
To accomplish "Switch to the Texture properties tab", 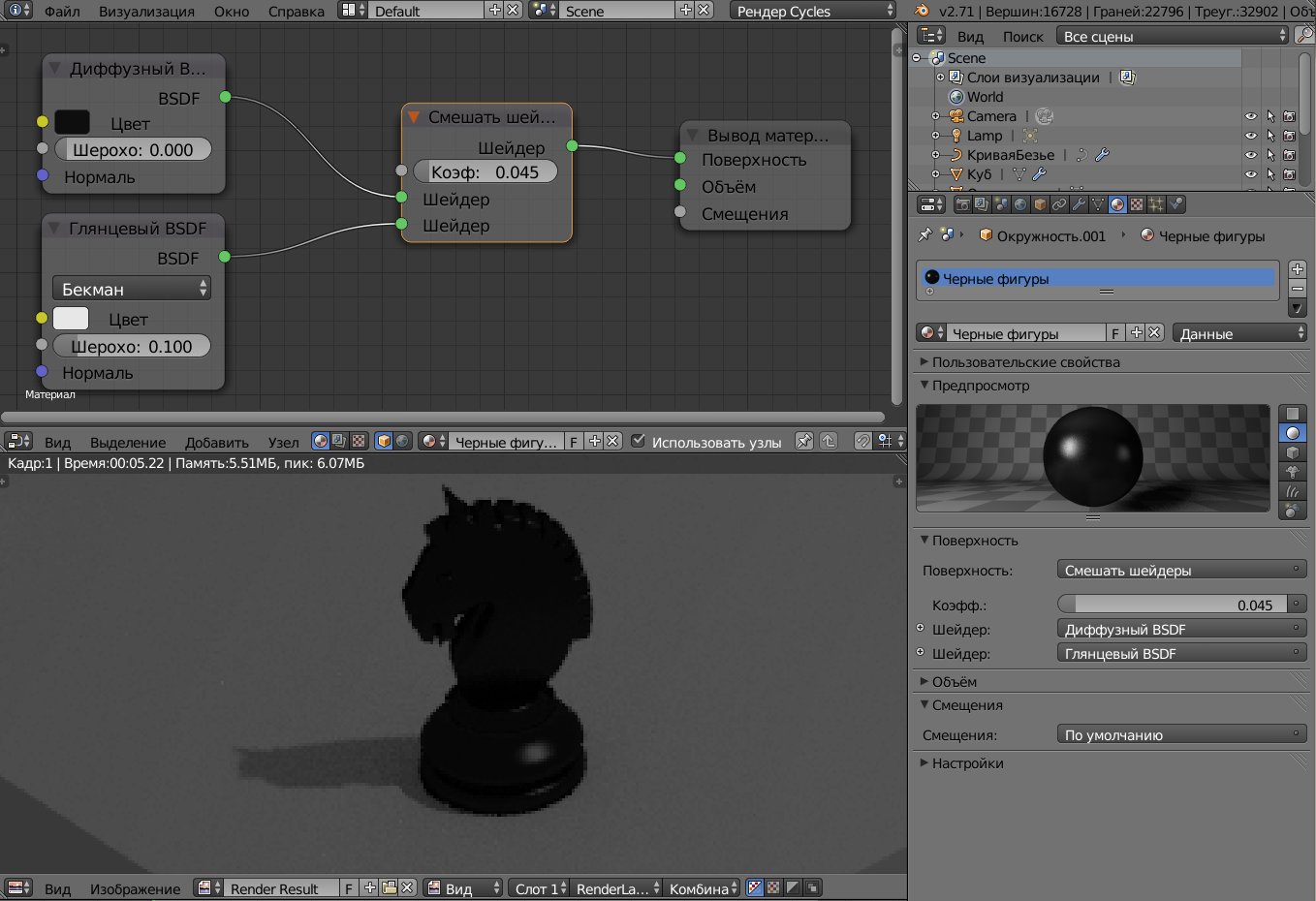I will (1137, 204).
